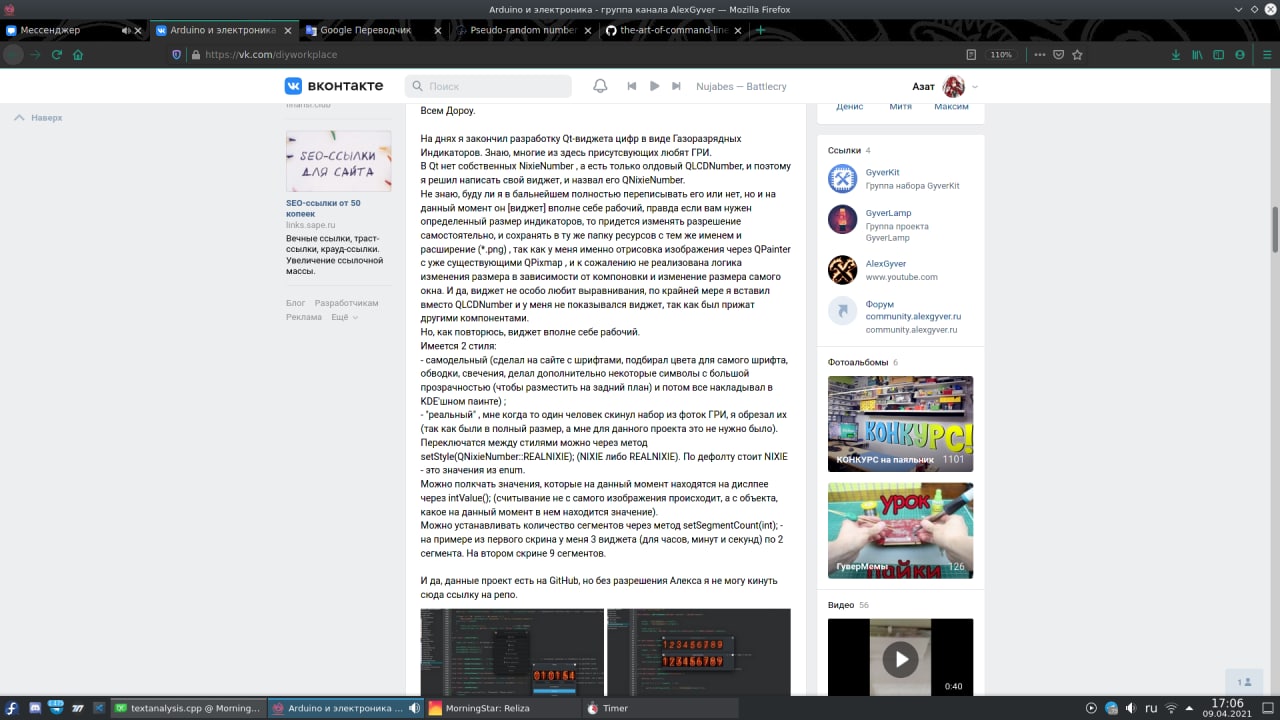Reset the 110% zoom level
Image resolution: width=1280 pixels, height=720 pixels.
click(x=1001, y=55)
